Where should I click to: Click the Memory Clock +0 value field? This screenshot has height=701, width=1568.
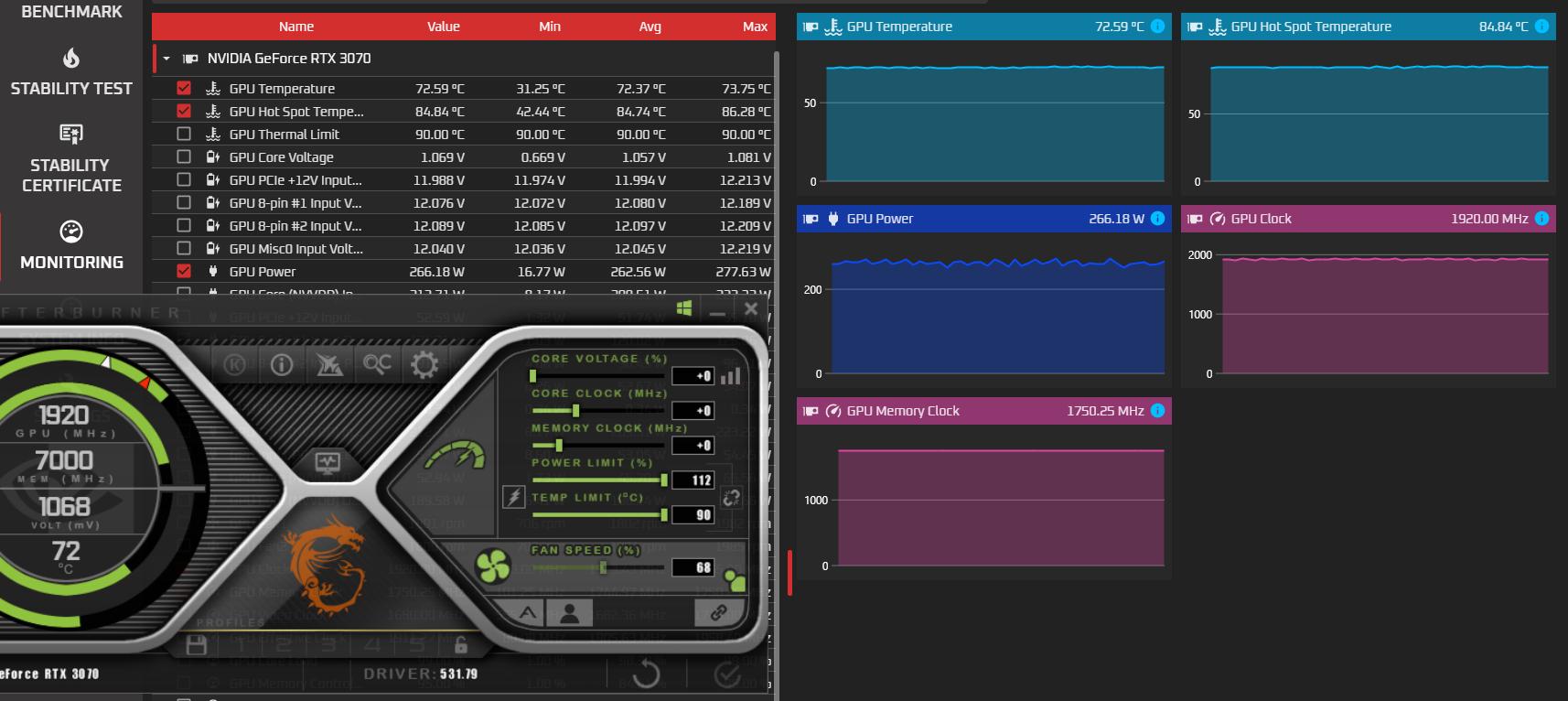(x=693, y=446)
